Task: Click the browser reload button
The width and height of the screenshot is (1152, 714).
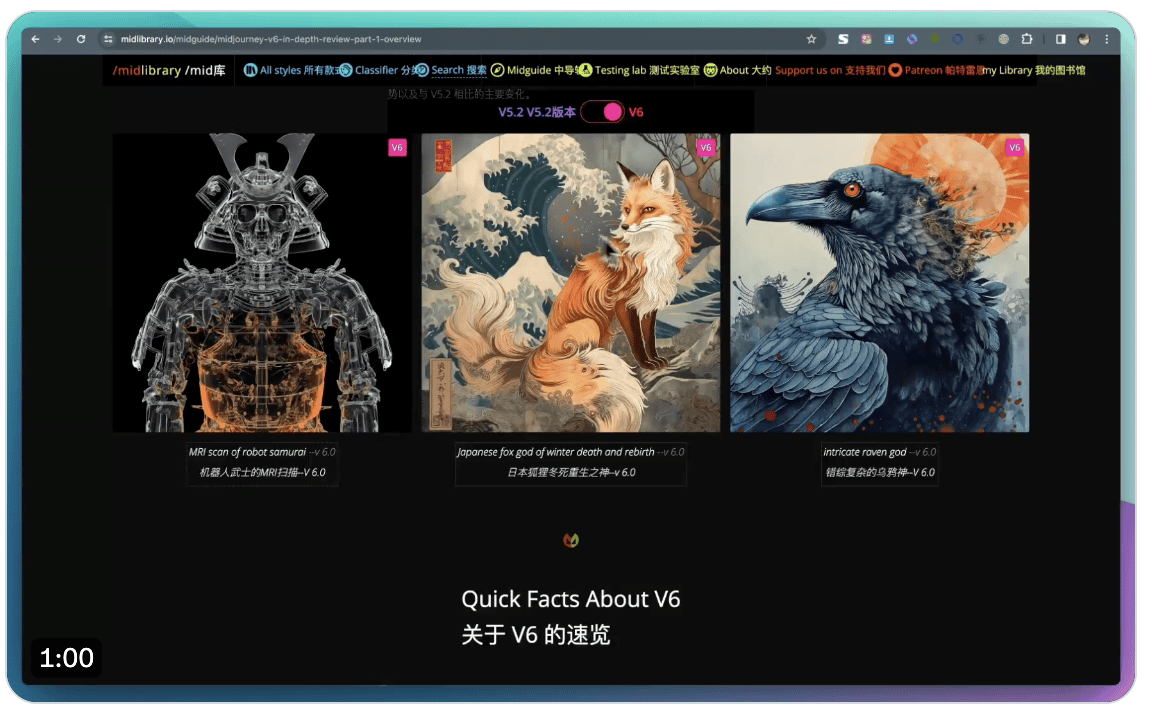Action: [81, 39]
